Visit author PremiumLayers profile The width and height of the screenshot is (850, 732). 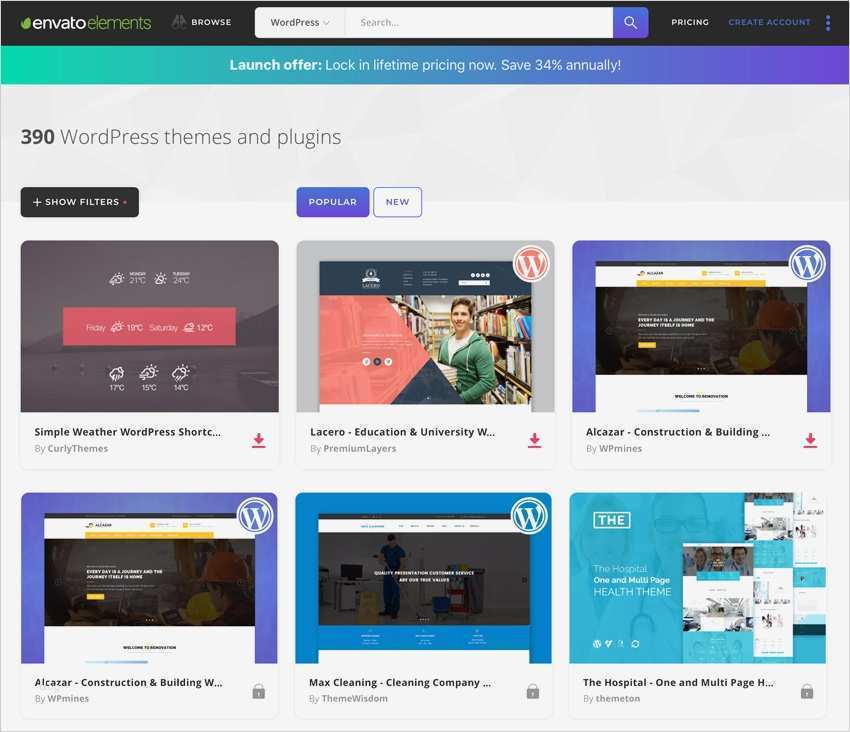tap(359, 449)
